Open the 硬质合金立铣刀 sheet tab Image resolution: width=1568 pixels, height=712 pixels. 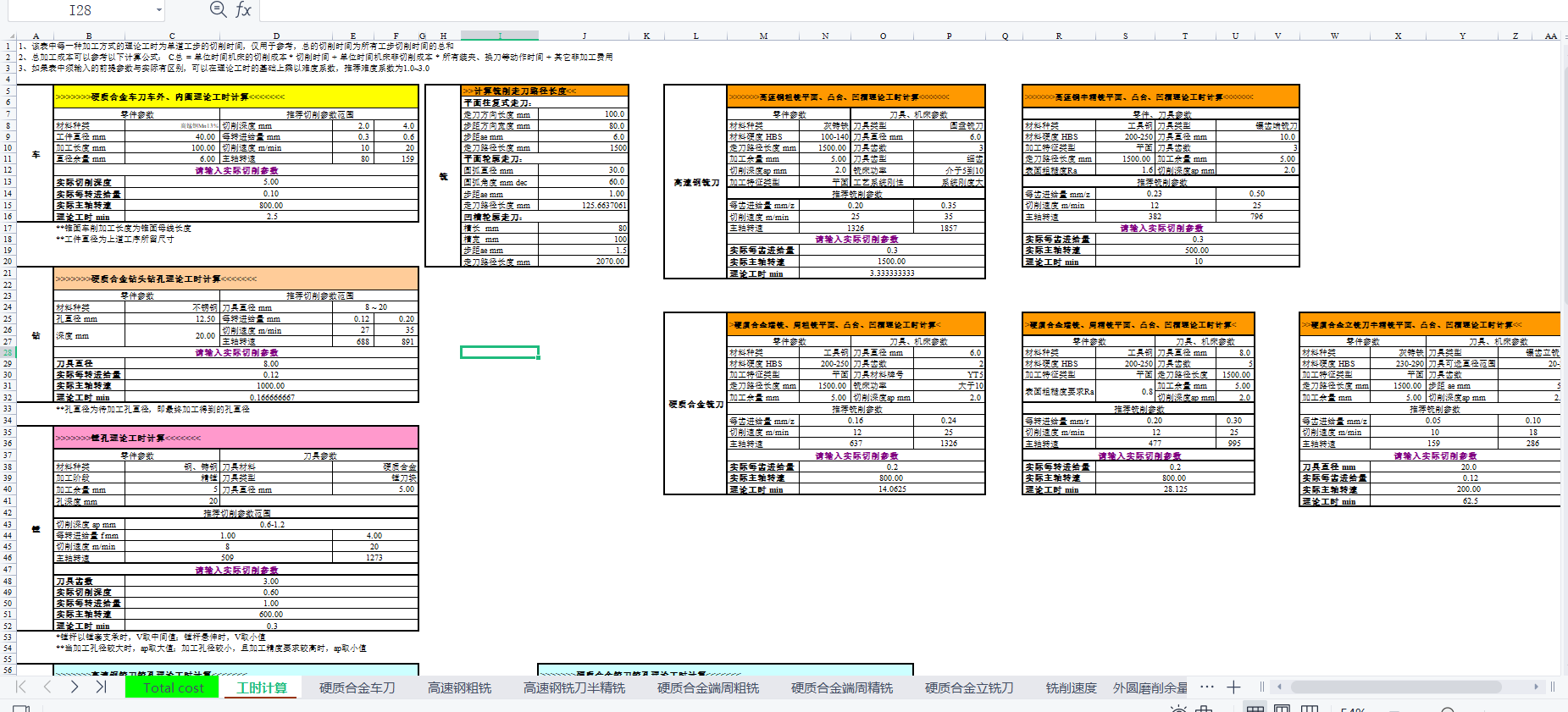point(969,687)
